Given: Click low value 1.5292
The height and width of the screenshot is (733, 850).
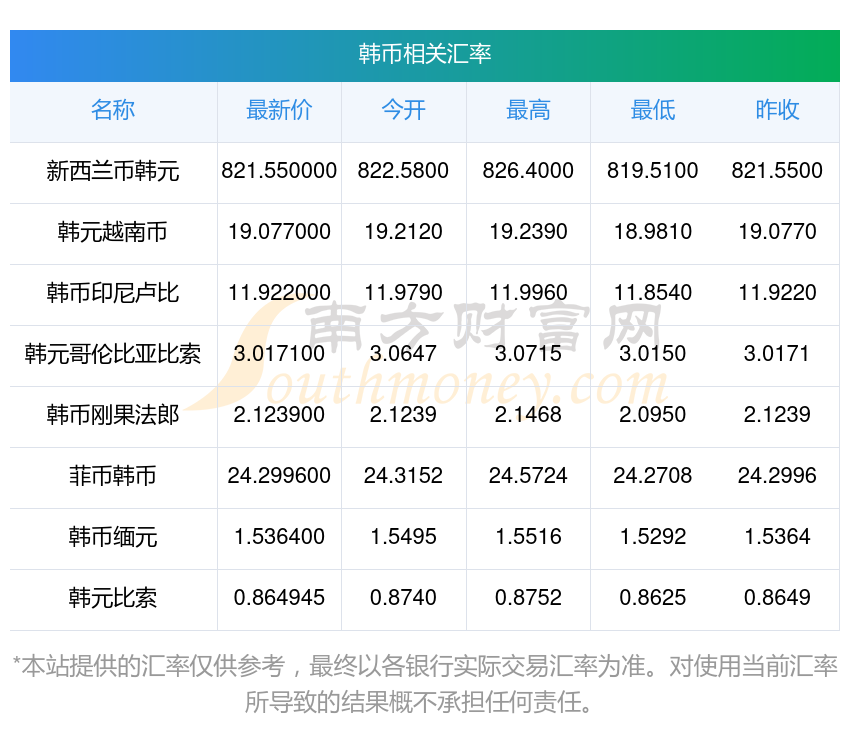Looking at the screenshot, I should (653, 537).
